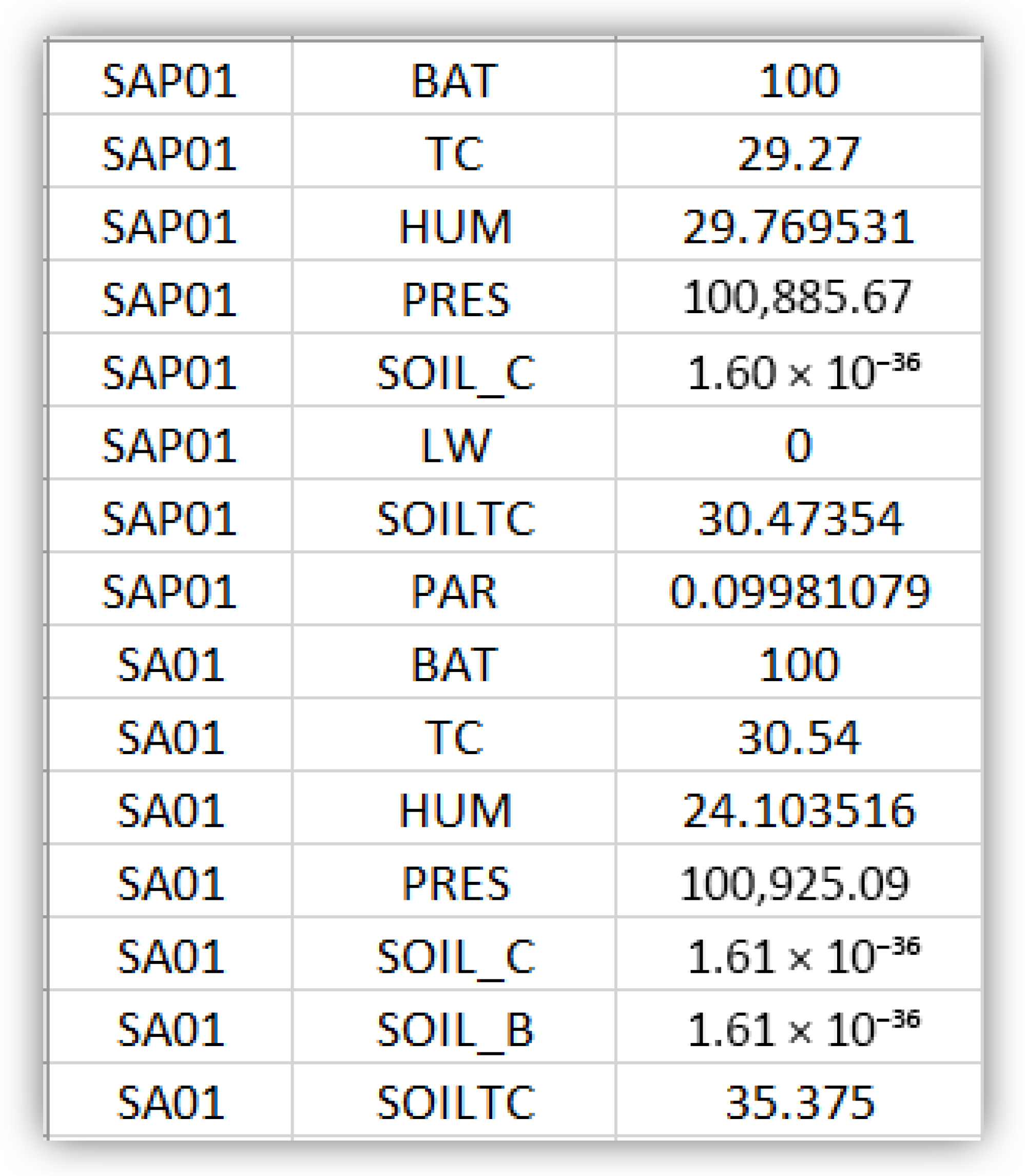Image resolution: width=1025 pixels, height=1176 pixels.
Task: Click the SA01 cell beside 30.54
Action: 169,737
